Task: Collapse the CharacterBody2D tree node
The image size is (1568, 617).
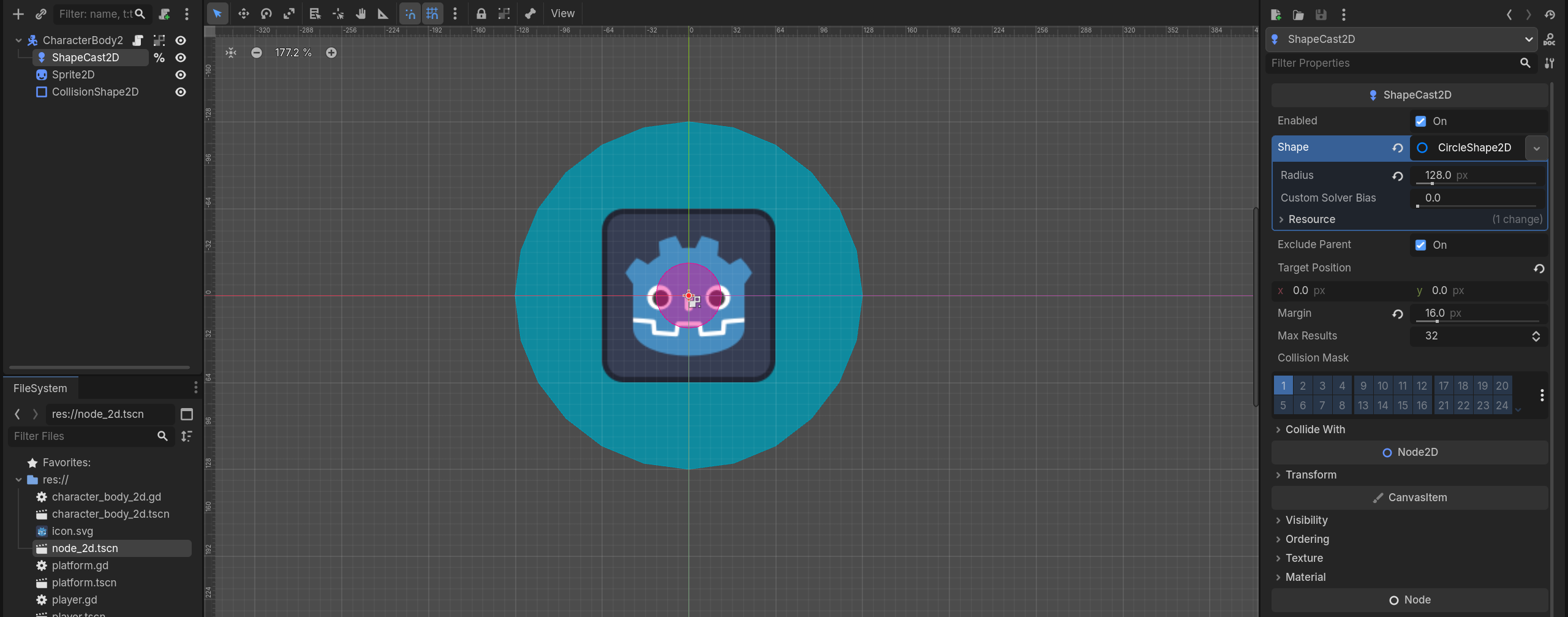Action: pyautogui.click(x=18, y=40)
